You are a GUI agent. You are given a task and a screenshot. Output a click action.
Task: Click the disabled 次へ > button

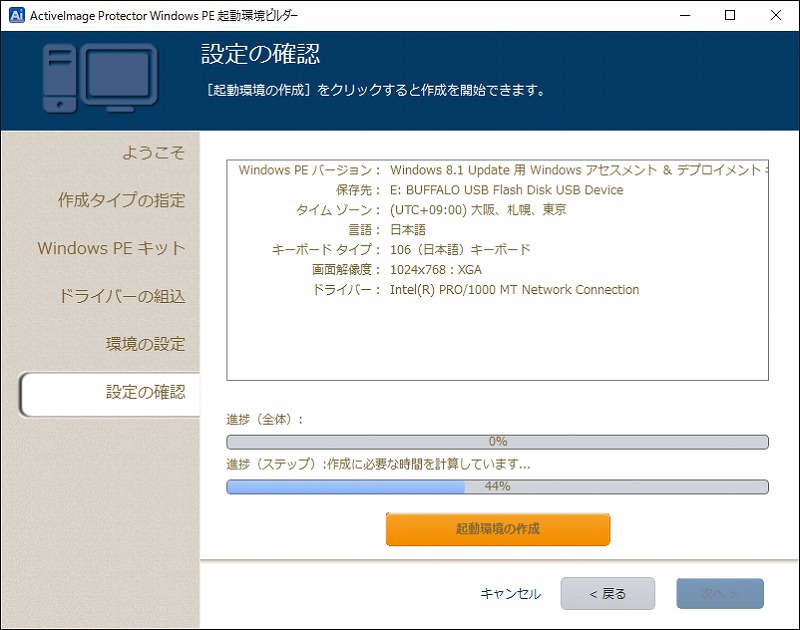pos(720,593)
